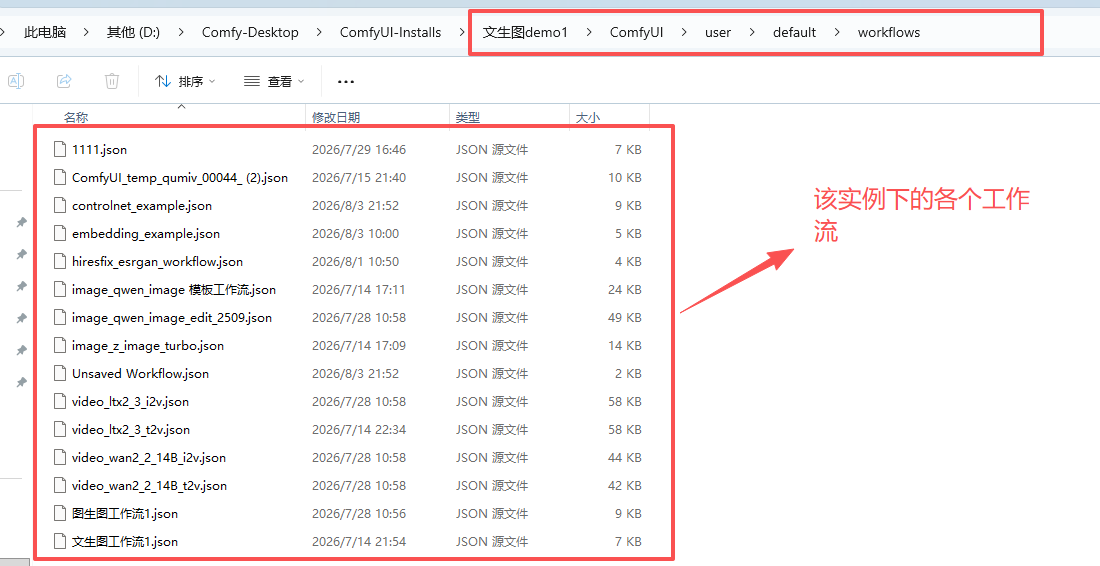Expand chevron after ComfyUI-Installs breadcrumb
The height and width of the screenshot is (566, 1100).
pyautogui.click(x=462, y=32)
